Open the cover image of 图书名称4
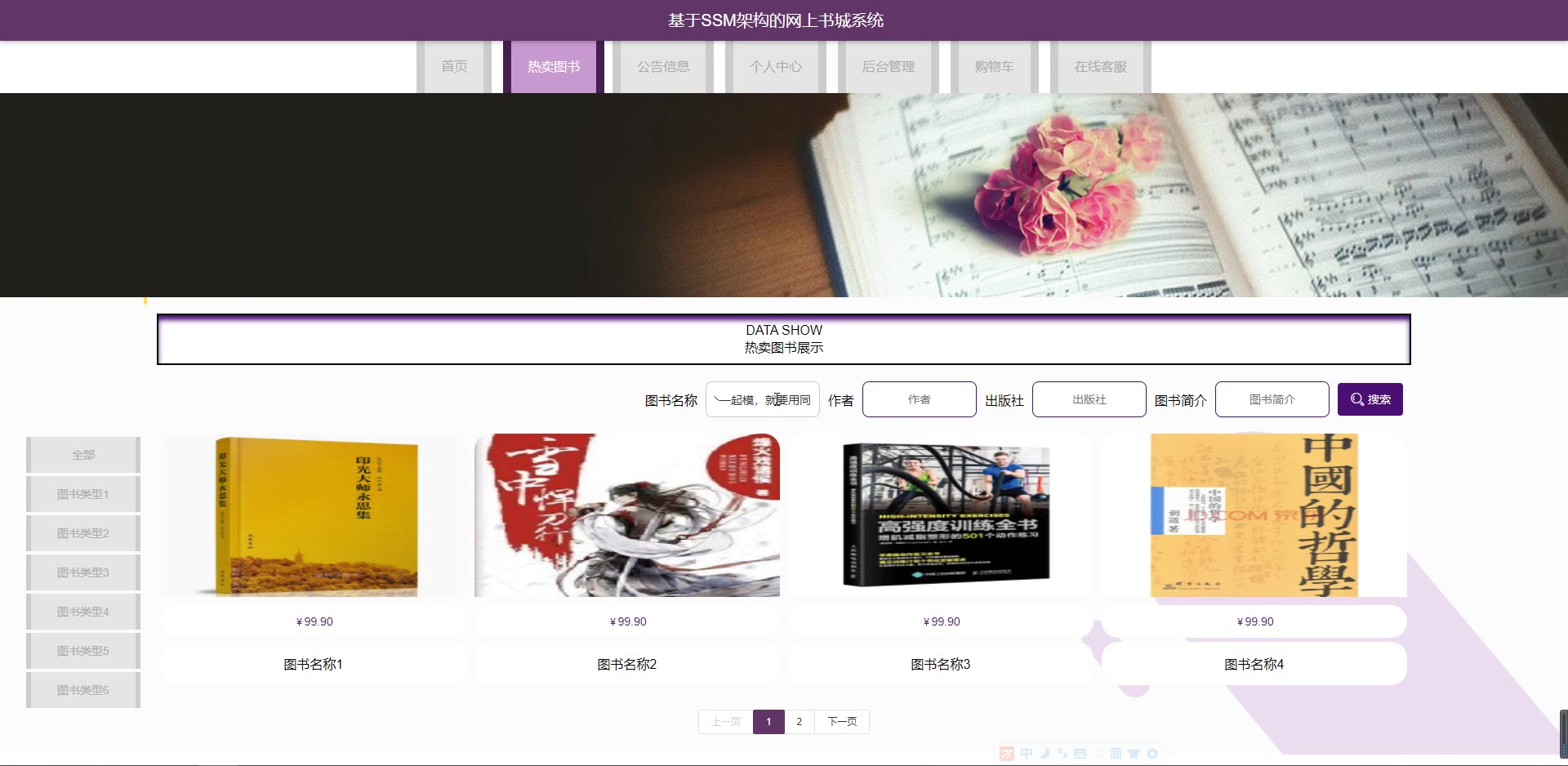The height and width of the screenshot is (766, 1568). pos(1254,515)
